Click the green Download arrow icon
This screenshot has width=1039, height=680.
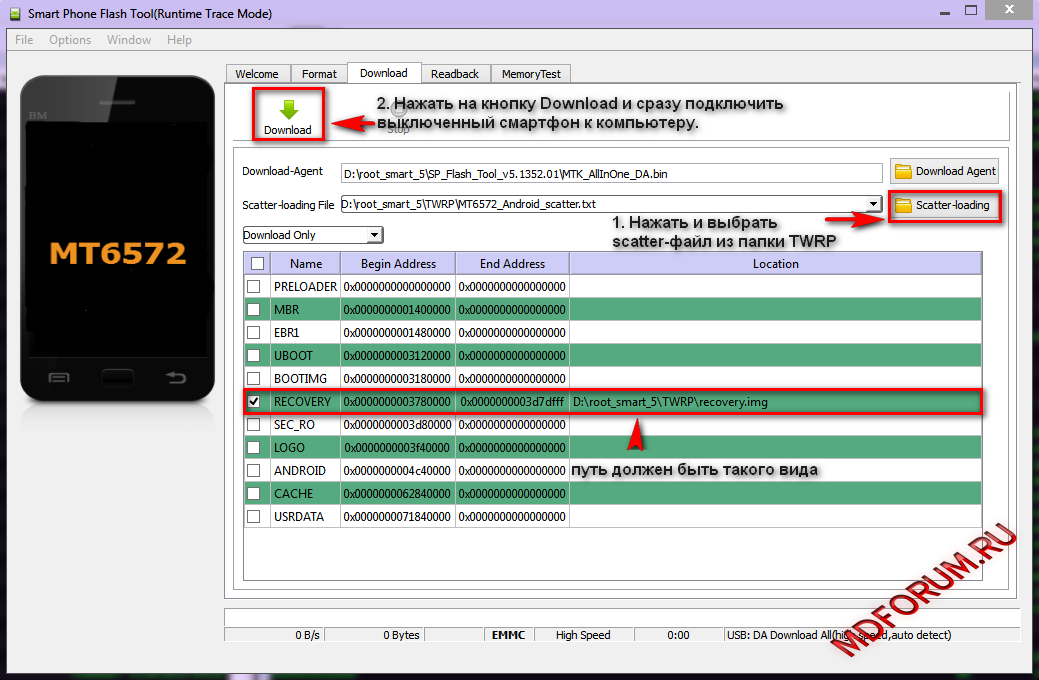click(288, 109)
